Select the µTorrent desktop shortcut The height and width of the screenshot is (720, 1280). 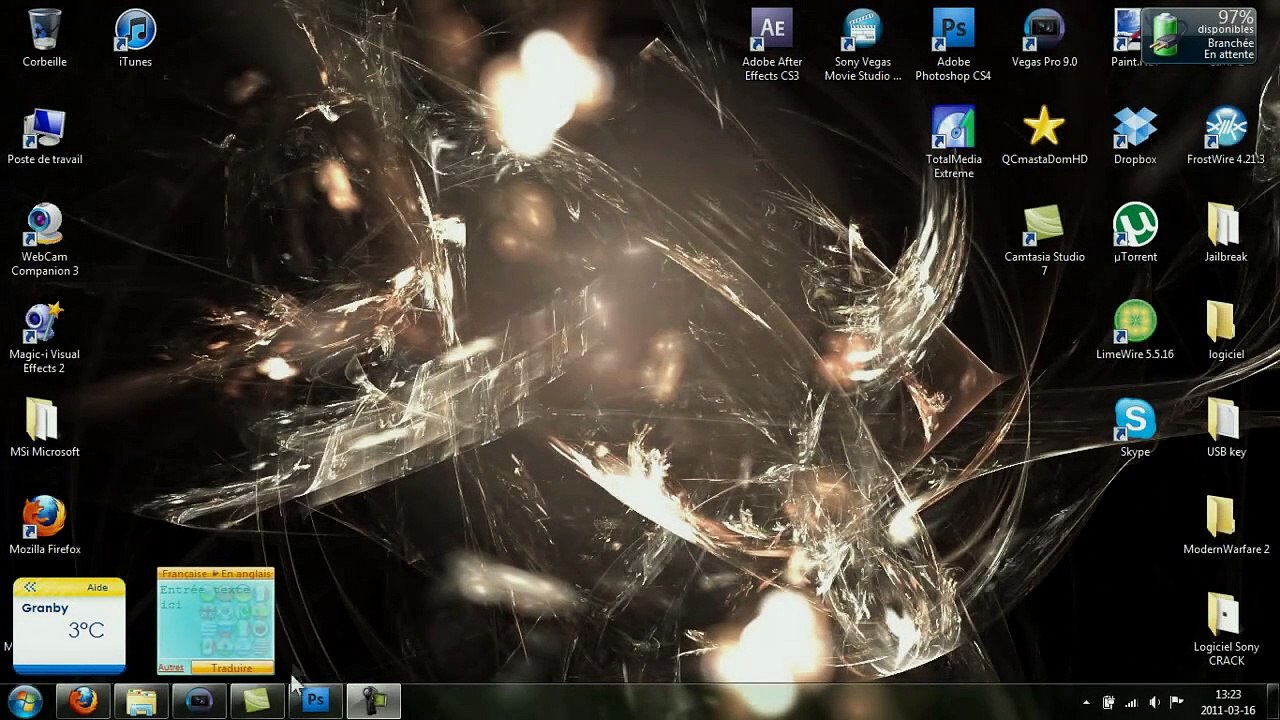click(x=1135, y=233)
